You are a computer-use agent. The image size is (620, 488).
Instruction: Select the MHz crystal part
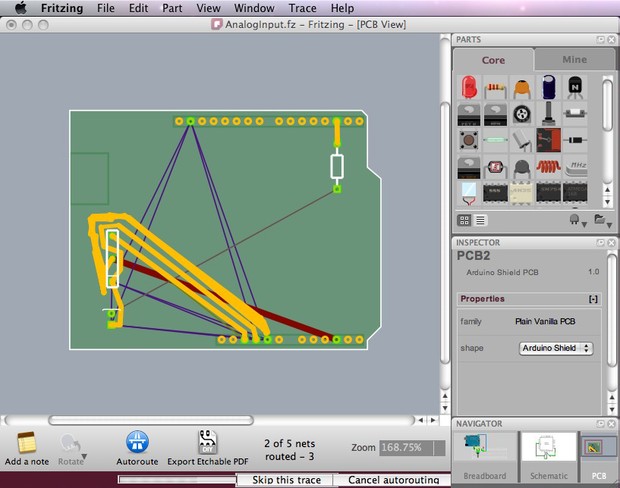point(575,168)
